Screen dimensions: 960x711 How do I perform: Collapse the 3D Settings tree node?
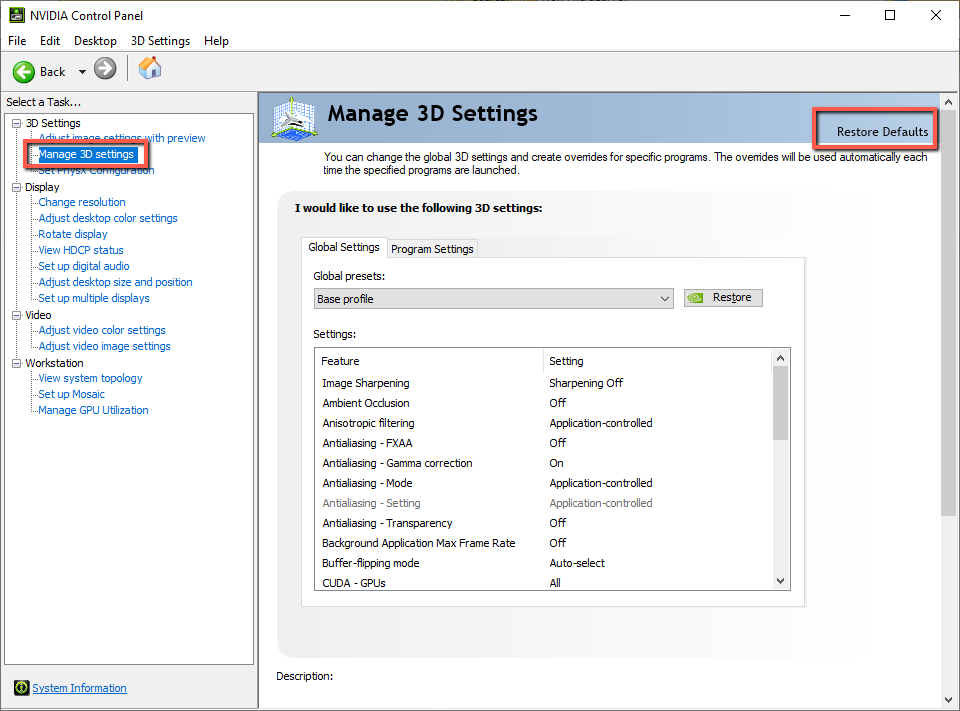click(x=16, y=123)
